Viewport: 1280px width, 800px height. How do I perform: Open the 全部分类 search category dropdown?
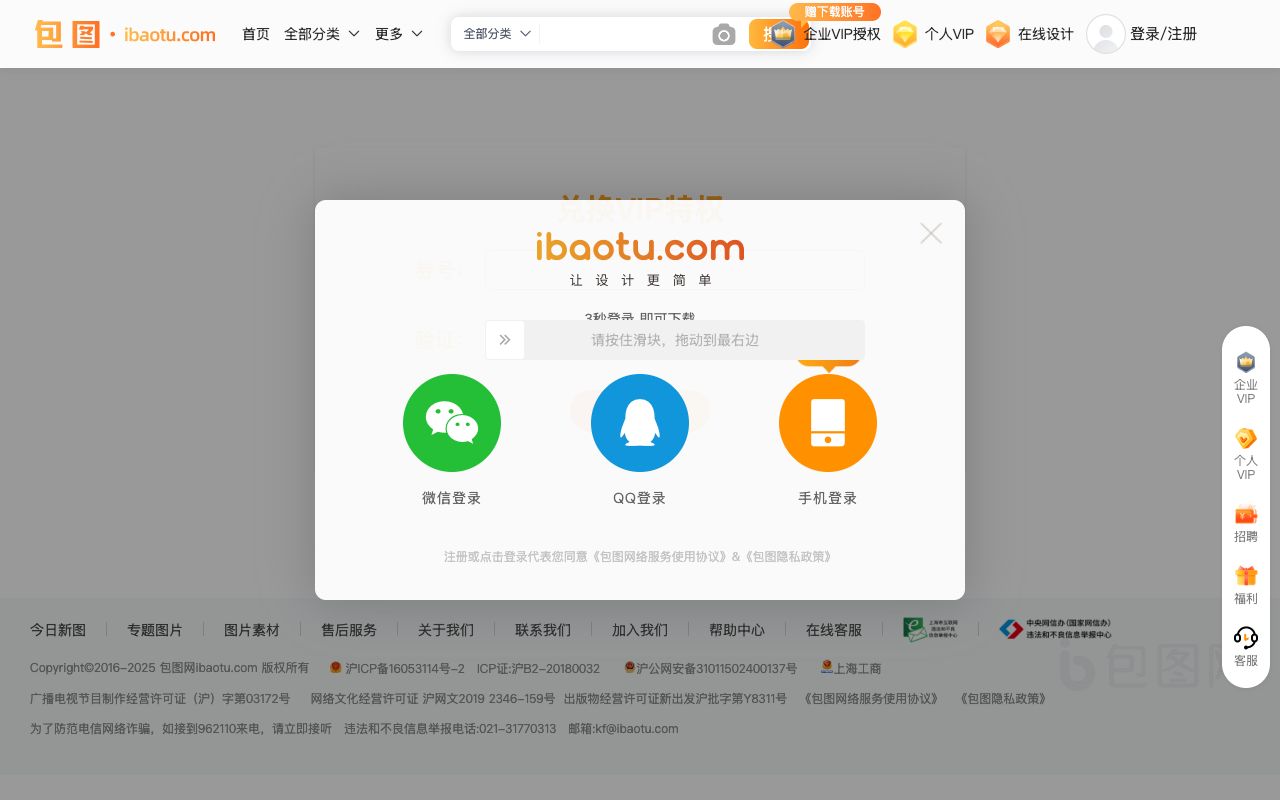pos(495,33)
